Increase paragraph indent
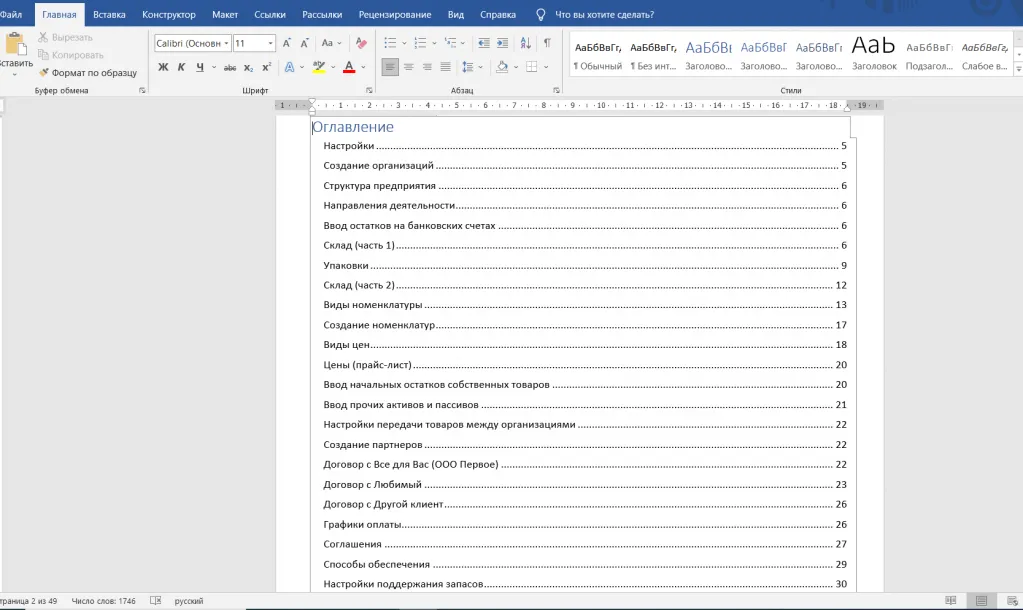1023x610 pixels. point(503,43)
